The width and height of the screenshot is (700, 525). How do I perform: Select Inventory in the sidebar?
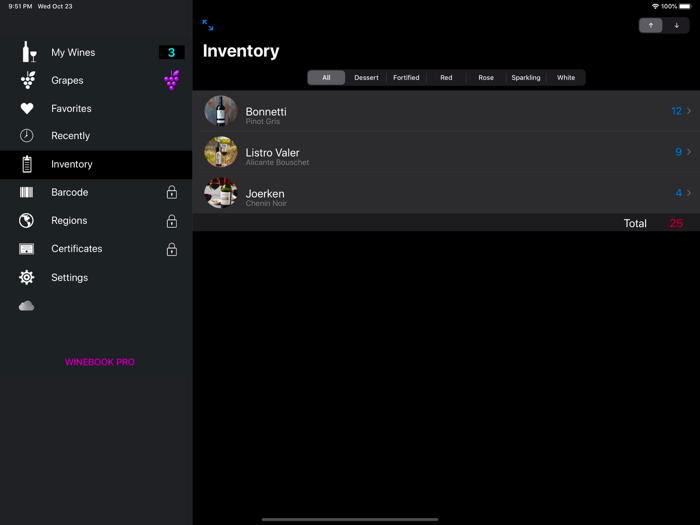(96, 164)
